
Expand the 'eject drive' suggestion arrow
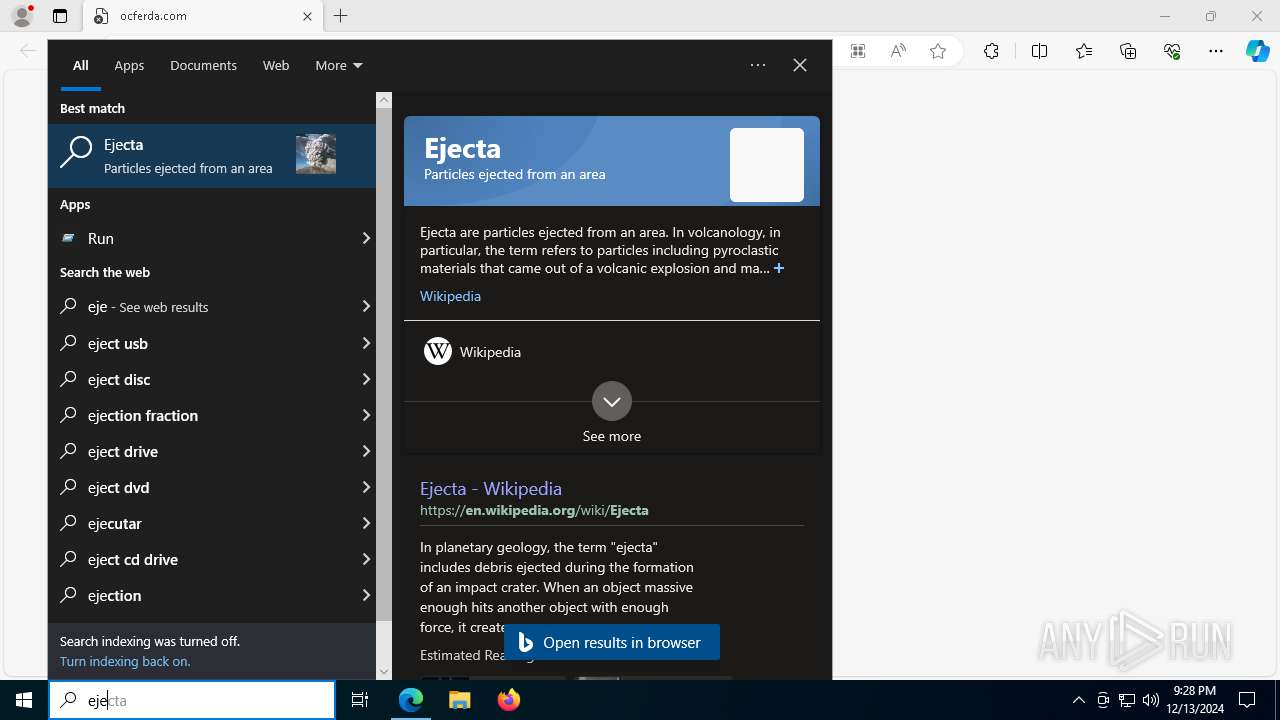tap(366, 451)
